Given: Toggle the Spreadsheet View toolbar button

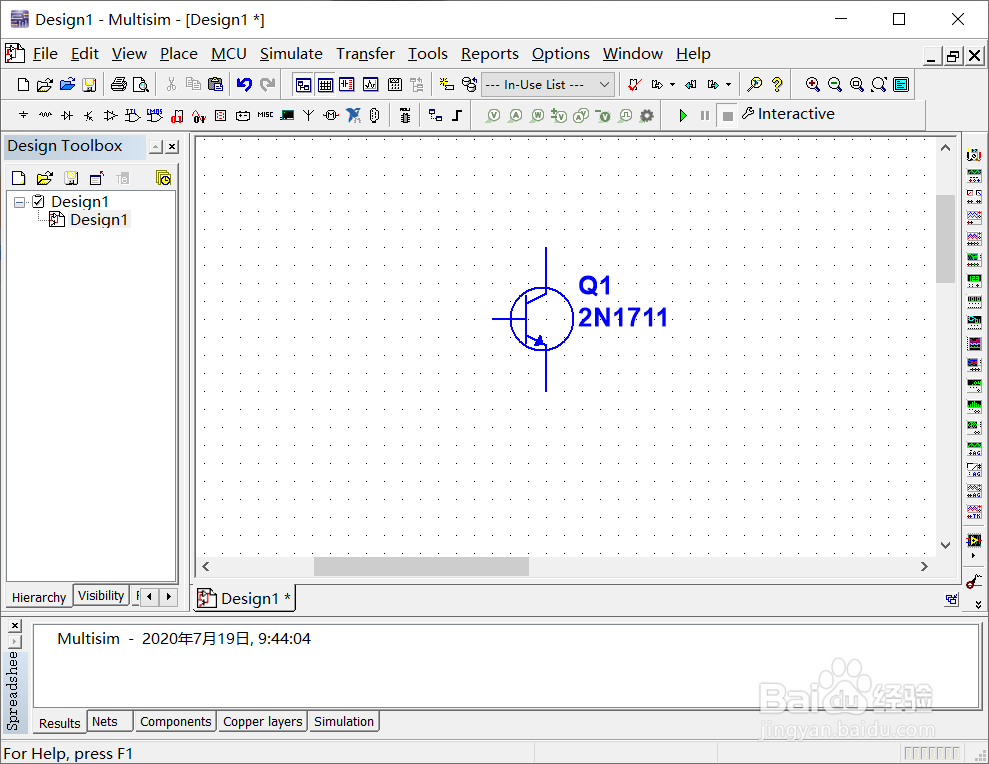Looking at the screenshot, I should click(325, 85).
